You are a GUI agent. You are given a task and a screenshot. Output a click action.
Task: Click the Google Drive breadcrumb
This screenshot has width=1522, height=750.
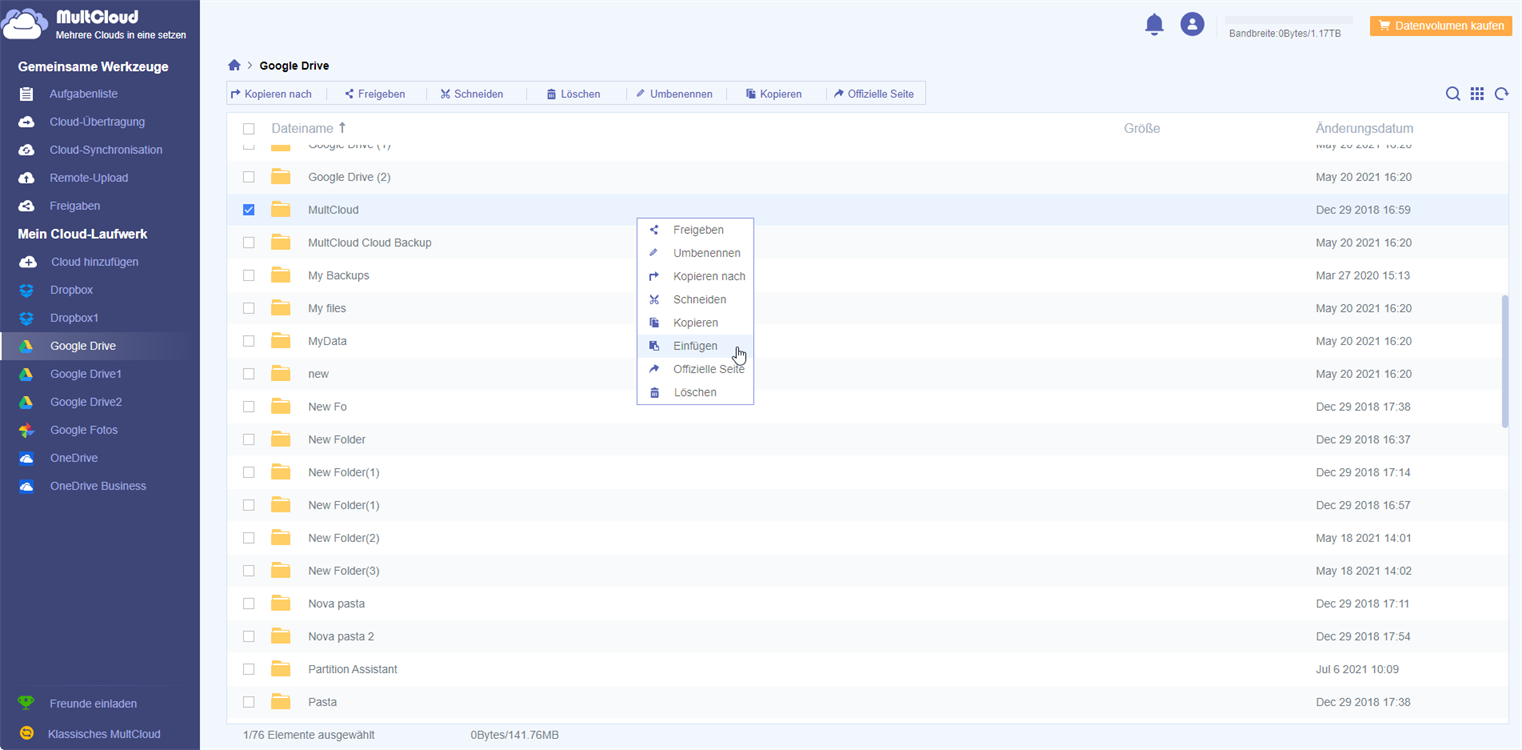294,66
